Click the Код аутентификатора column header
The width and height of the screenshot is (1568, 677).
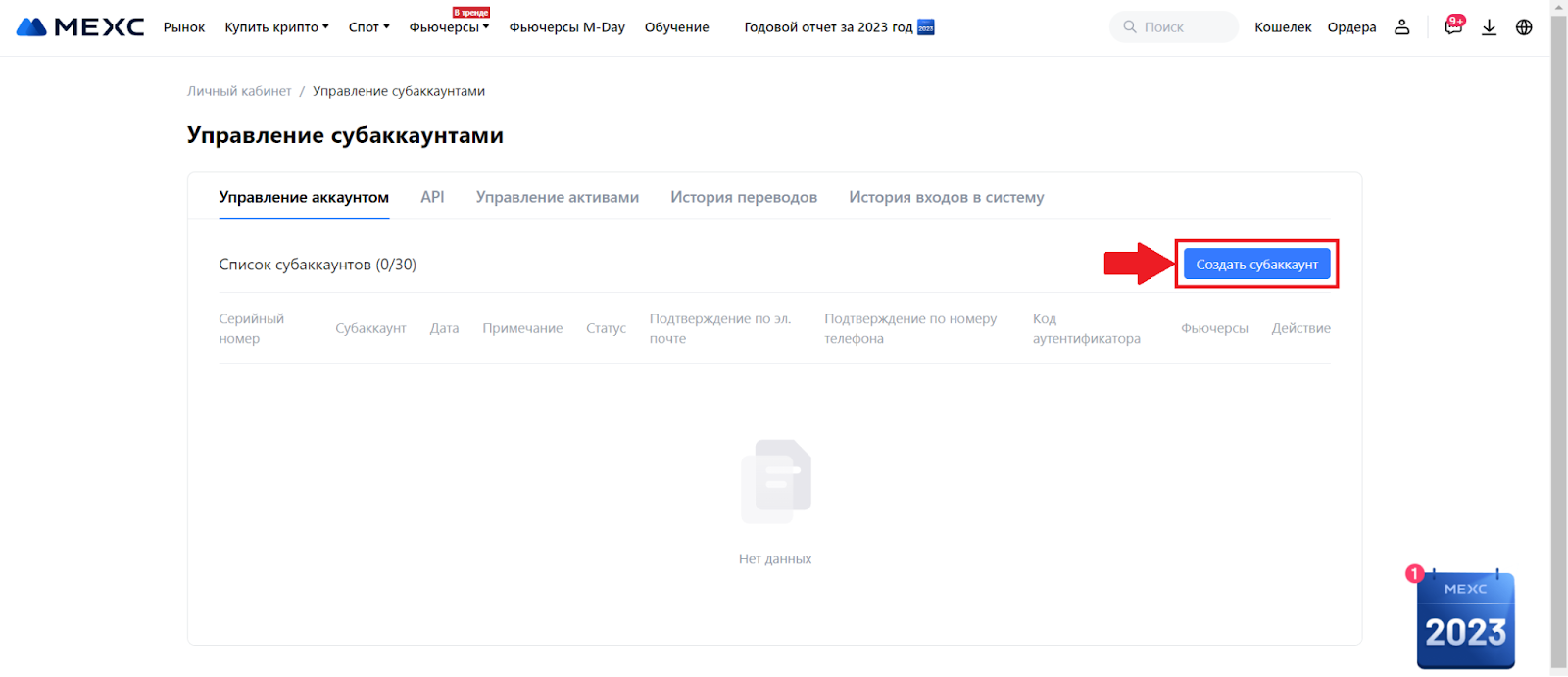1086,328
